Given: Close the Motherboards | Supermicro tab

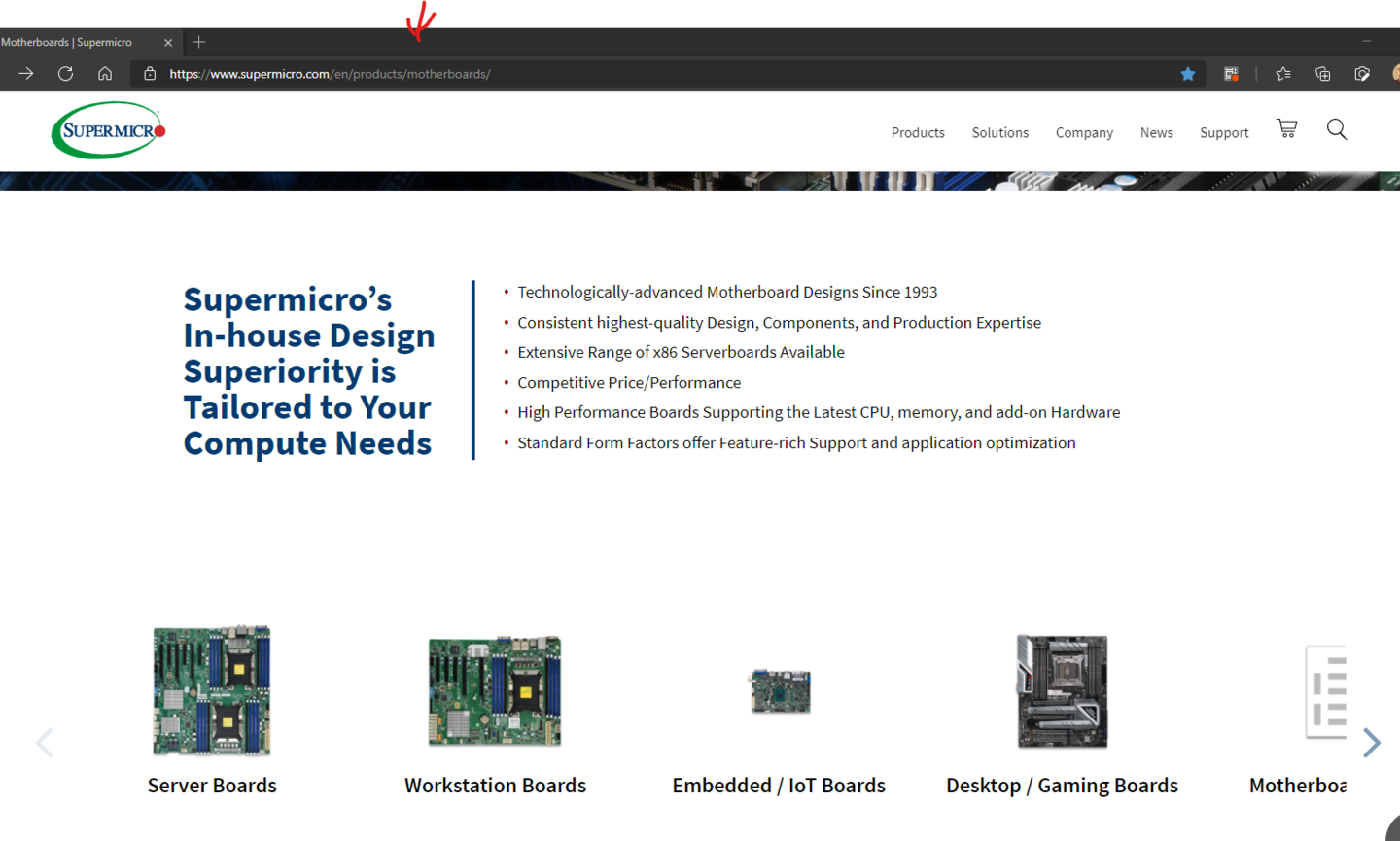Looking at the screenshot, I should coord(168,43).
